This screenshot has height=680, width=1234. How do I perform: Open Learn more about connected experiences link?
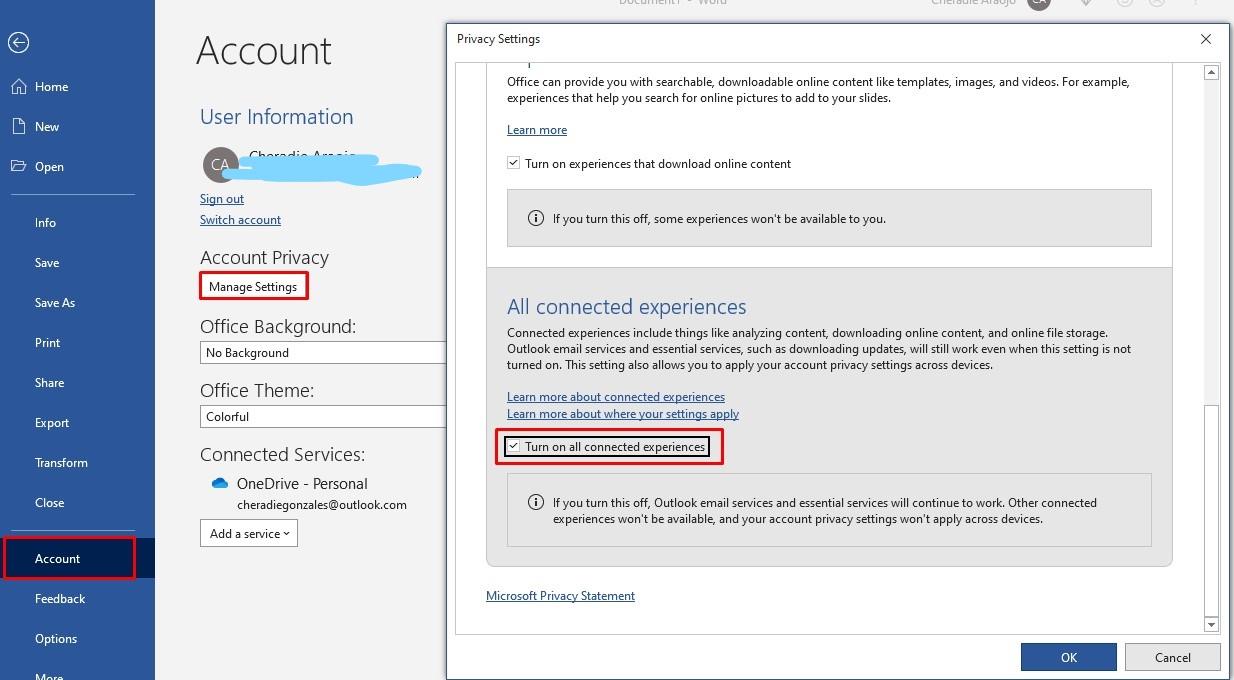[x=616, y=397]
